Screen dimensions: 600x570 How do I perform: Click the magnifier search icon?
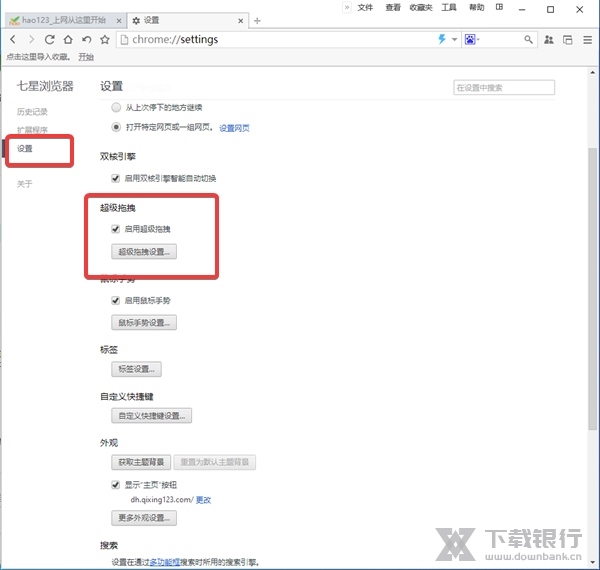528,39
